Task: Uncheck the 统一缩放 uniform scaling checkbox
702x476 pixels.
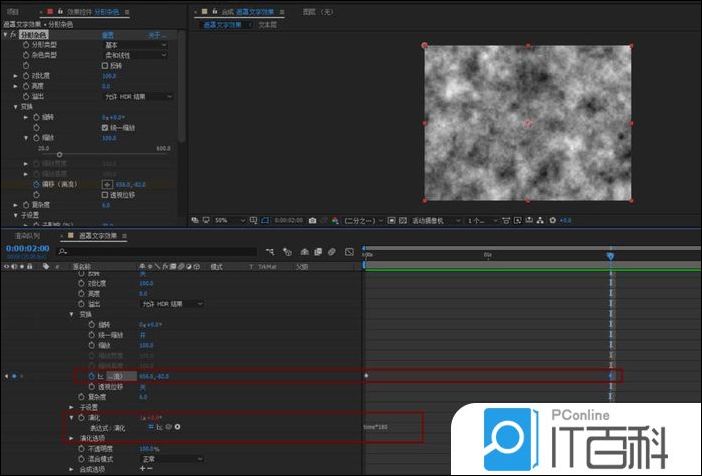Action: (x=105, y=128)
